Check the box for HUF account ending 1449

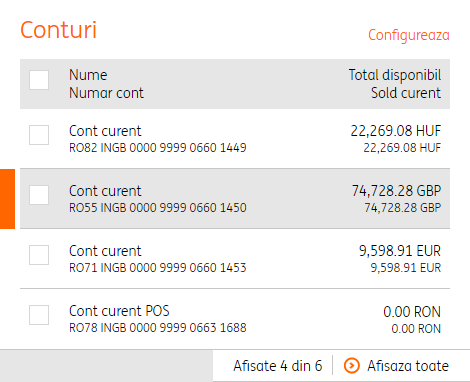39,135
